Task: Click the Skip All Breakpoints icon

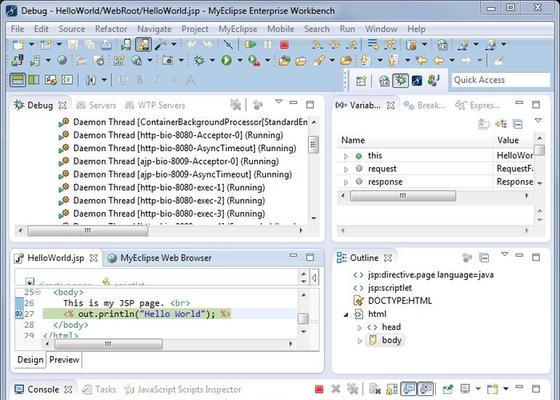Action: (228, 45)
